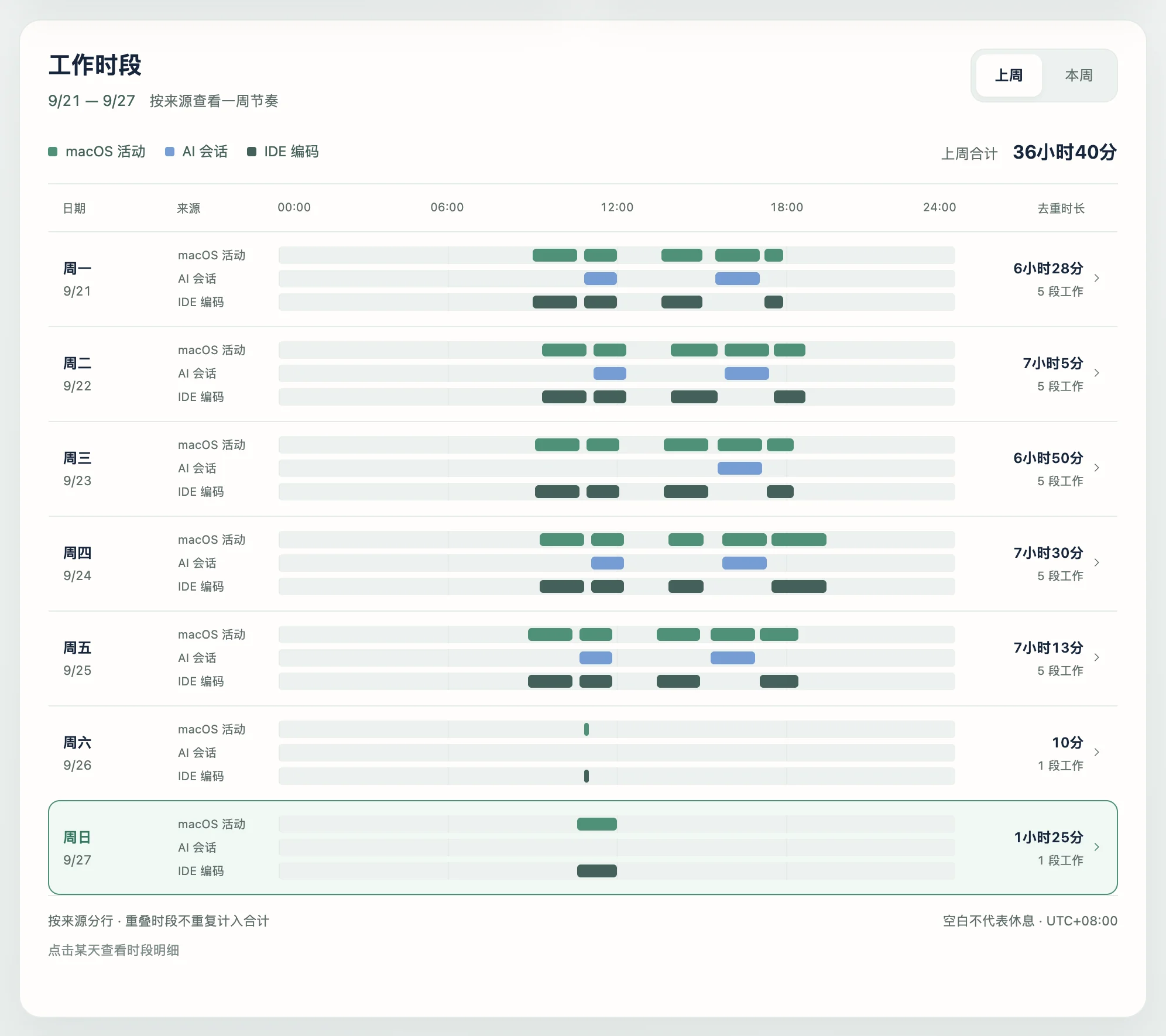Select the 周日 IDE 编码 dark segment
1166x1036 pixels.
[597, 871]
